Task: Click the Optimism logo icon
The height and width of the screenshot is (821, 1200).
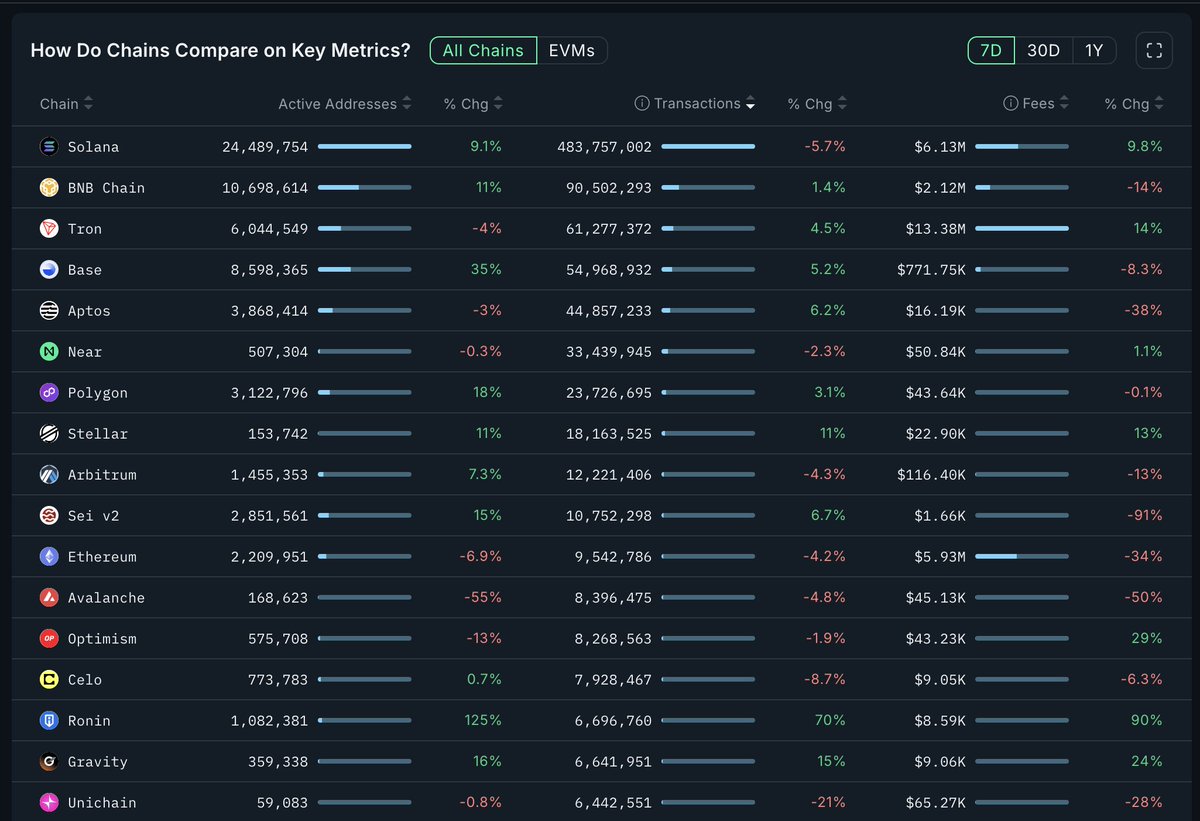Action: 49,638
